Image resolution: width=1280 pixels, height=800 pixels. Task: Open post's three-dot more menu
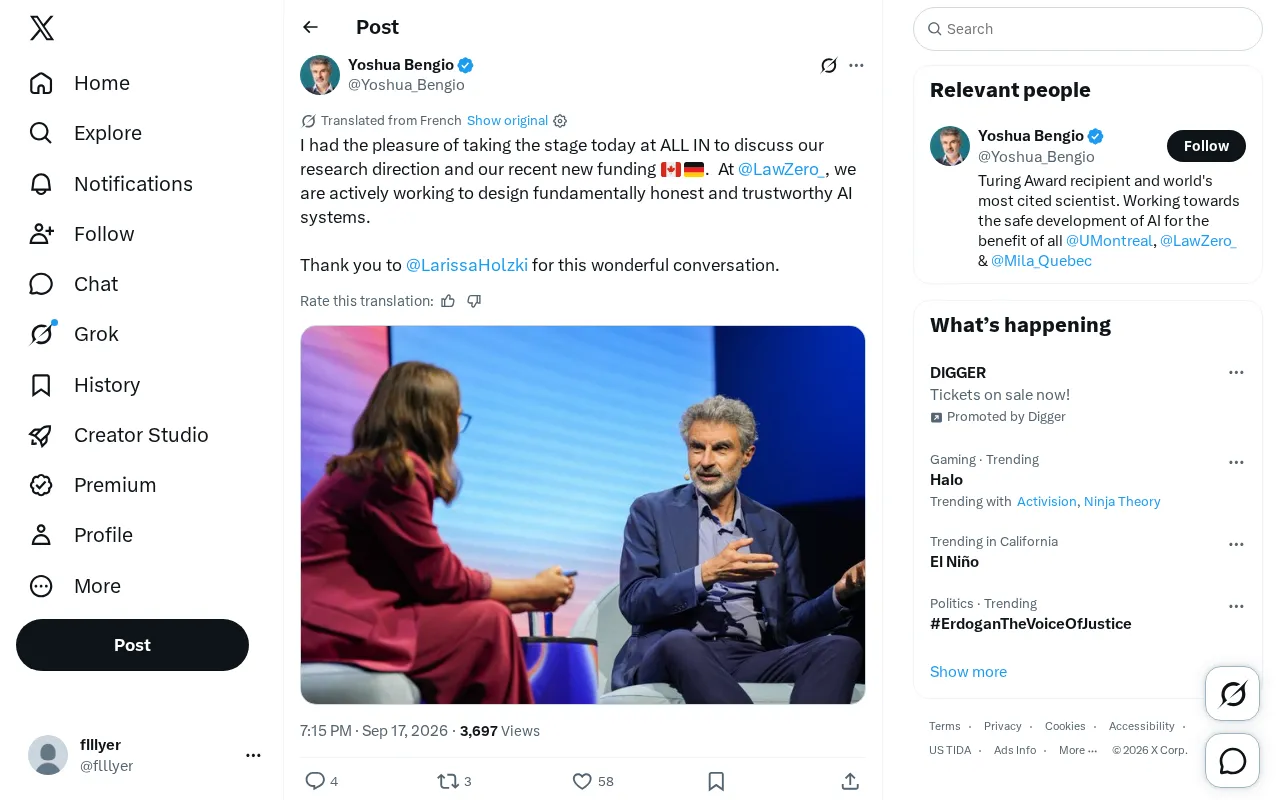(856, 65)
